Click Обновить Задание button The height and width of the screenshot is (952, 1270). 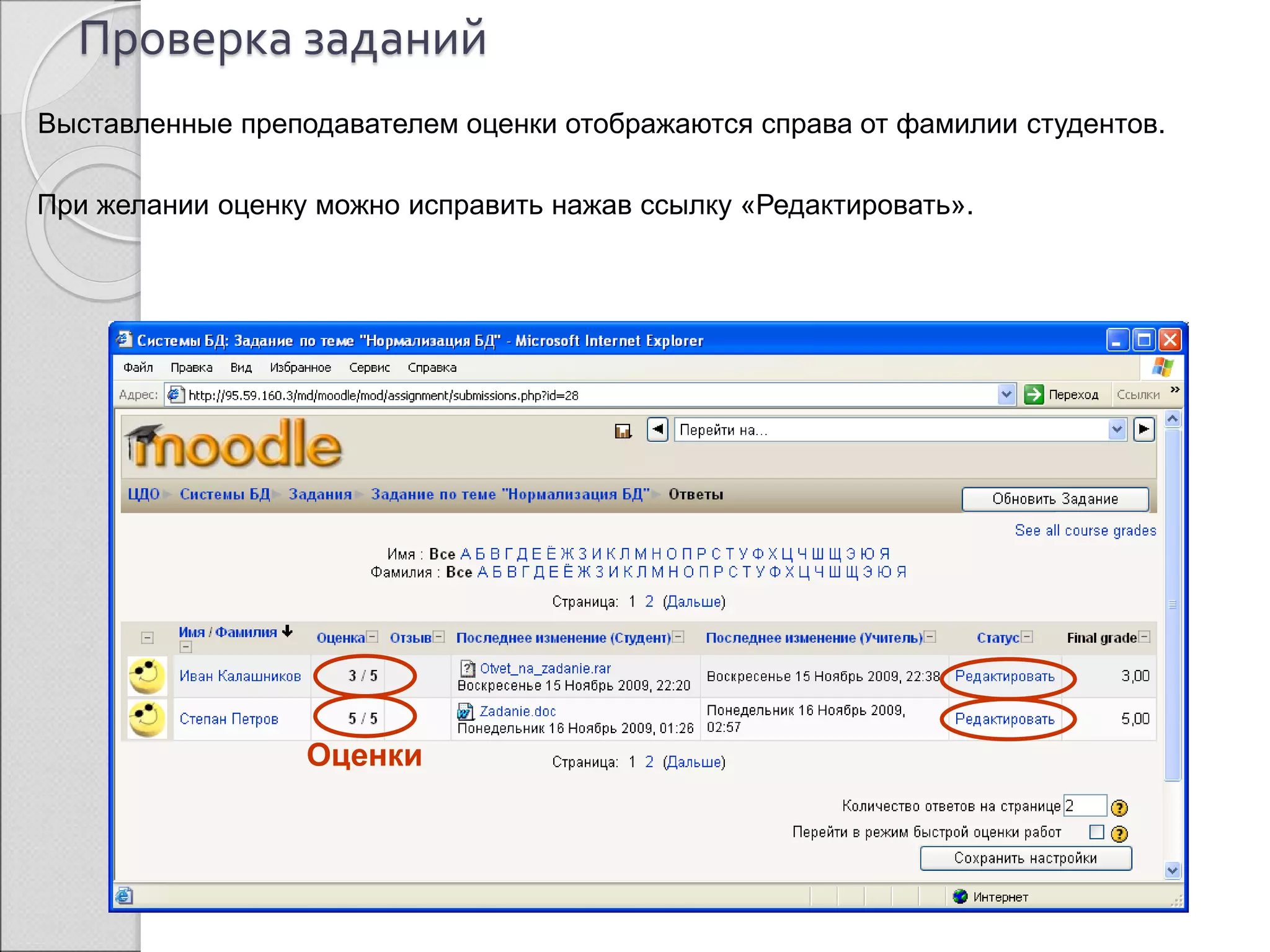tap(1055, 499)
